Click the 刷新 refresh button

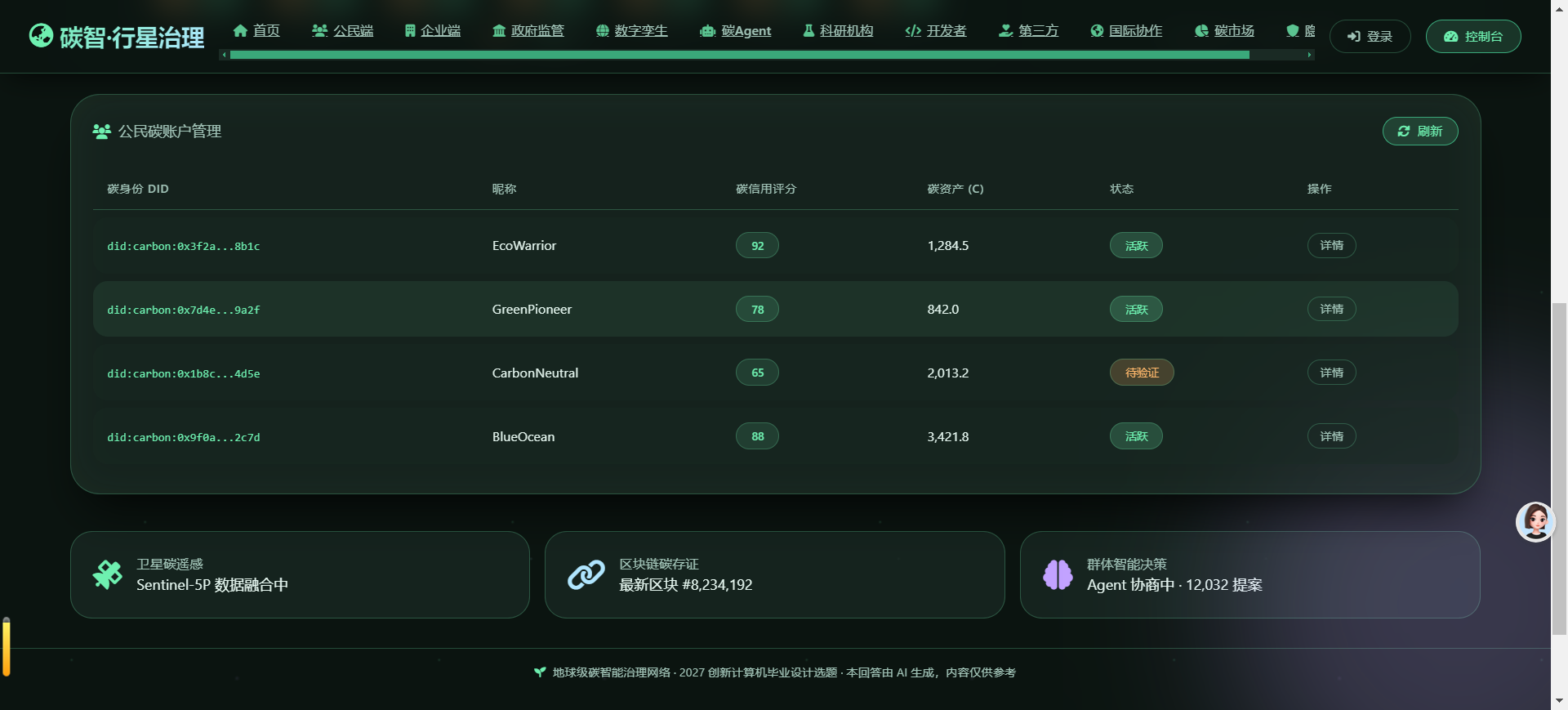[1420, 131]
